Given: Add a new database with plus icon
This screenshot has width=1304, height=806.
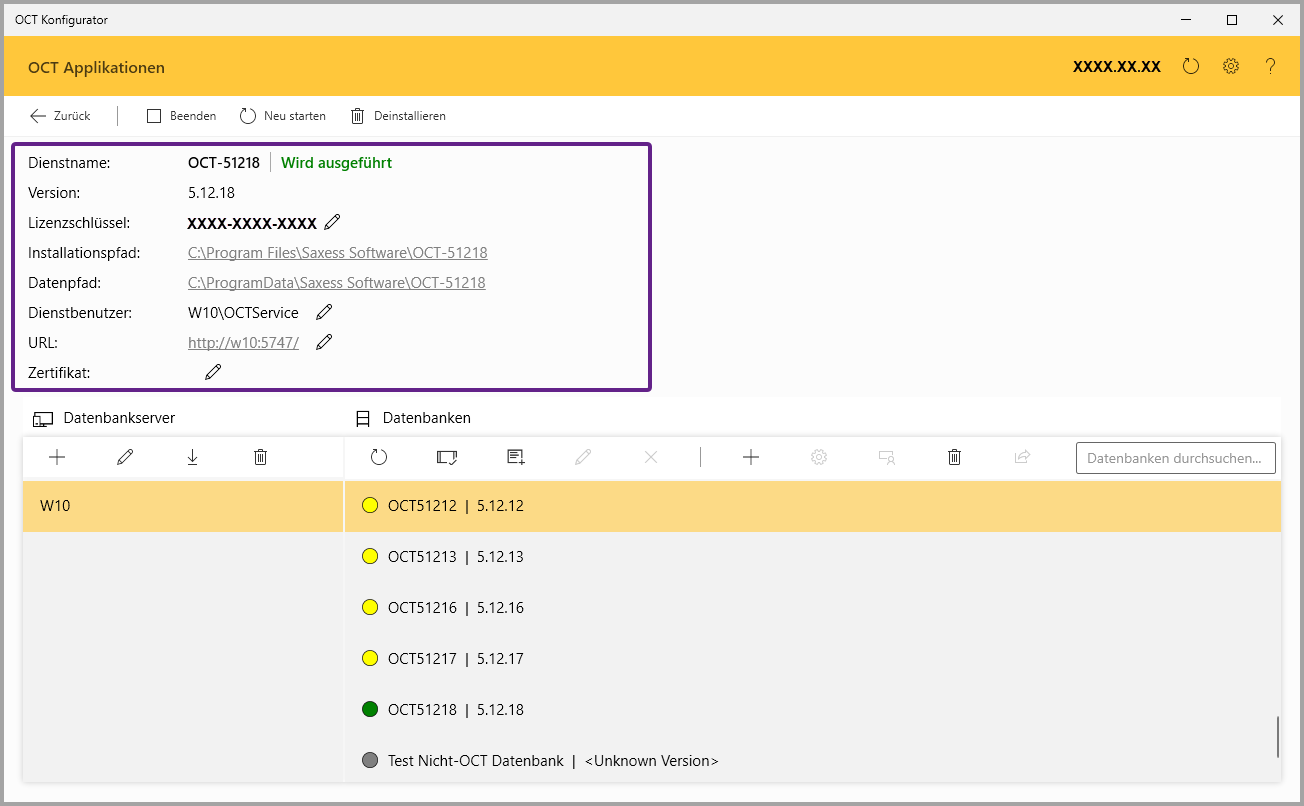Looking at the screenshot, I should pos(751,457).
